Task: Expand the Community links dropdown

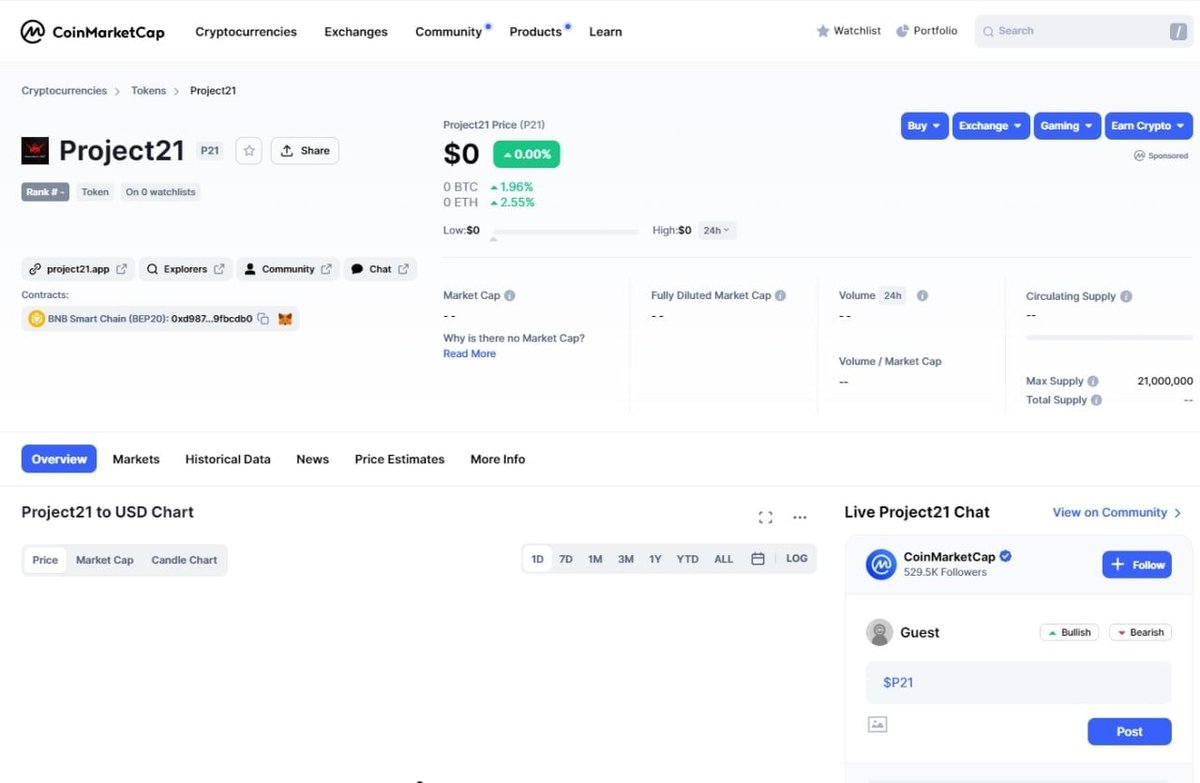Action: coord(288,269)
